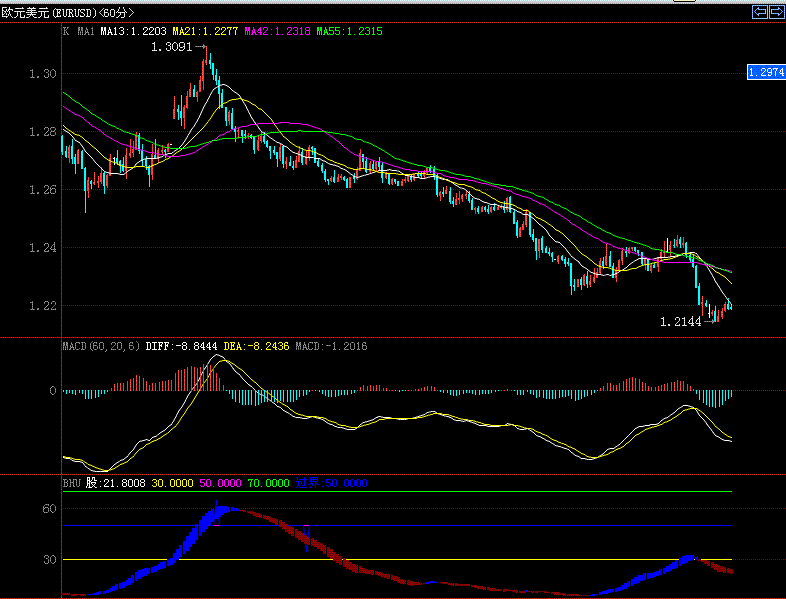Click the K line type label
The image size is (786, 599).
(66, 31)
